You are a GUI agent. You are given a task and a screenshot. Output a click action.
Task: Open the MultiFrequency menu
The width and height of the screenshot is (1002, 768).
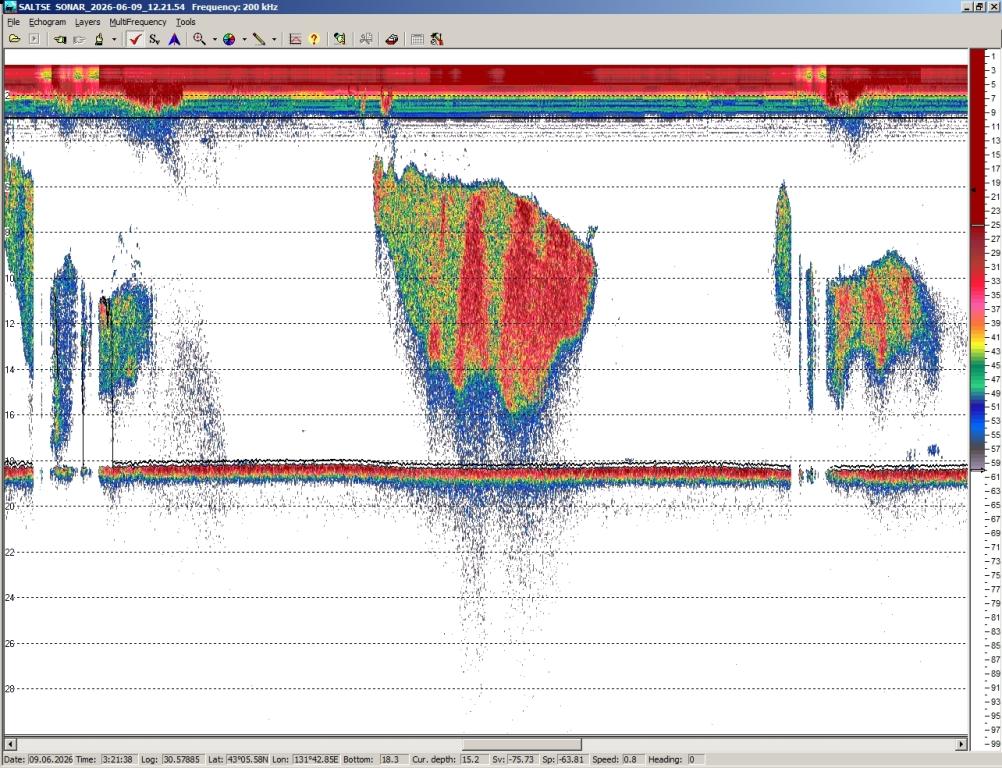(x=137, y=22)
